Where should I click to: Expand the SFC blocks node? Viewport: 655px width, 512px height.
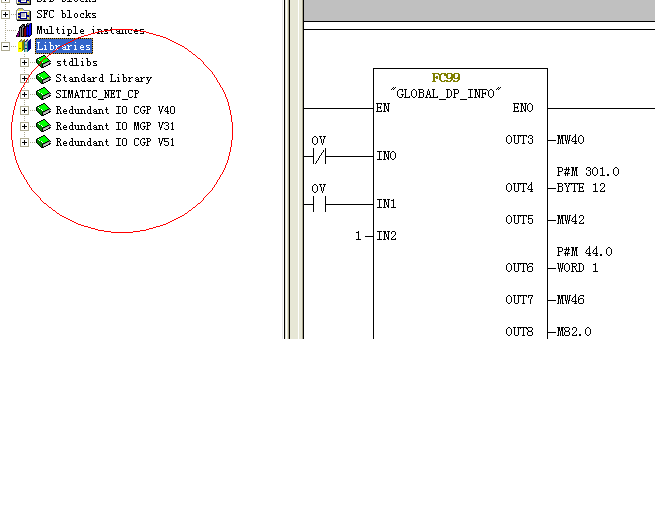click(6, 14)
